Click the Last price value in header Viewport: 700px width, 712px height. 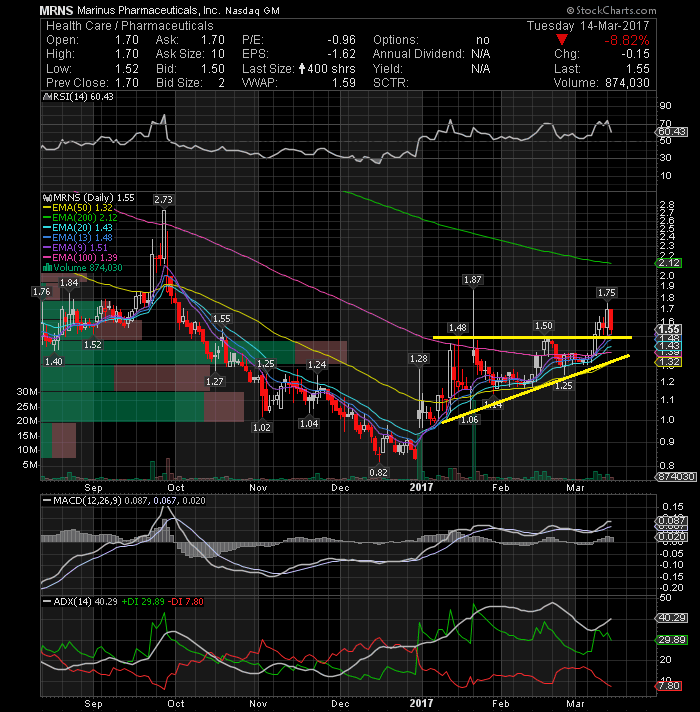(x=638, y=69)
